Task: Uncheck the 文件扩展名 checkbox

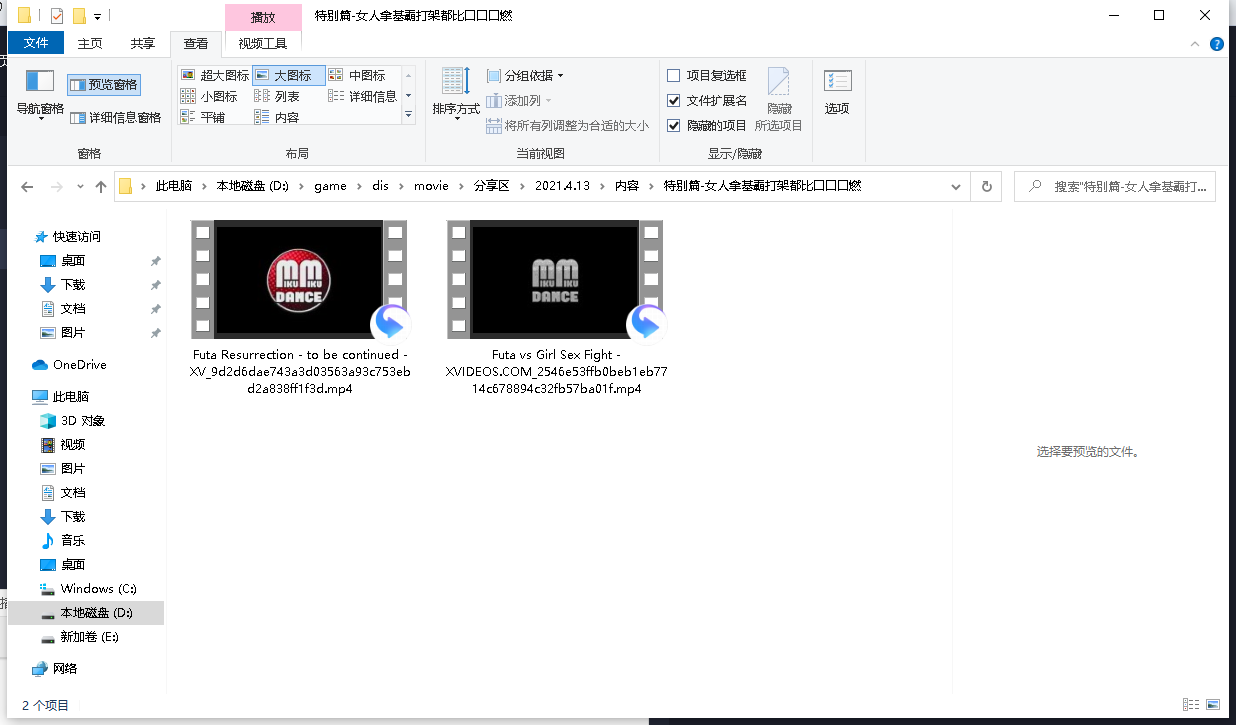Action: point(674,100)
